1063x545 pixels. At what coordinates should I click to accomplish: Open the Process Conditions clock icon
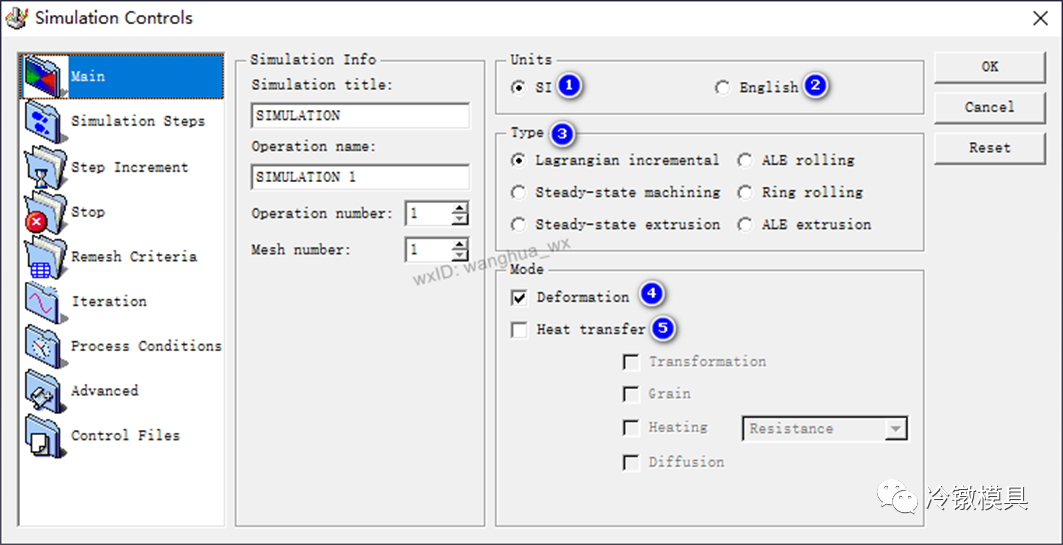(45, 346)
